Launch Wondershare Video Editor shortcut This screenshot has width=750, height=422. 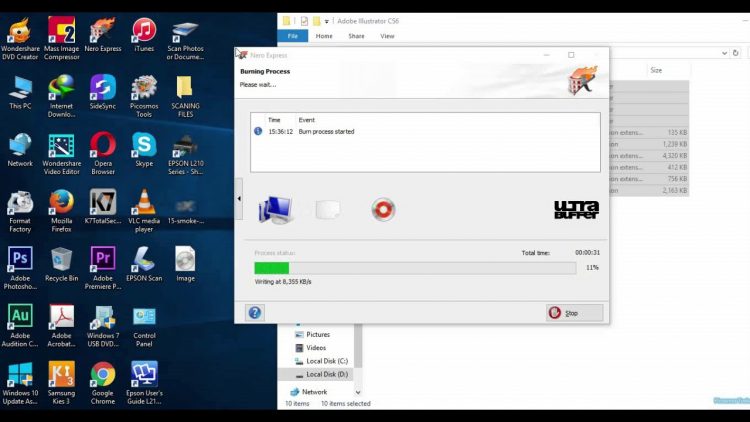(61, 154)
